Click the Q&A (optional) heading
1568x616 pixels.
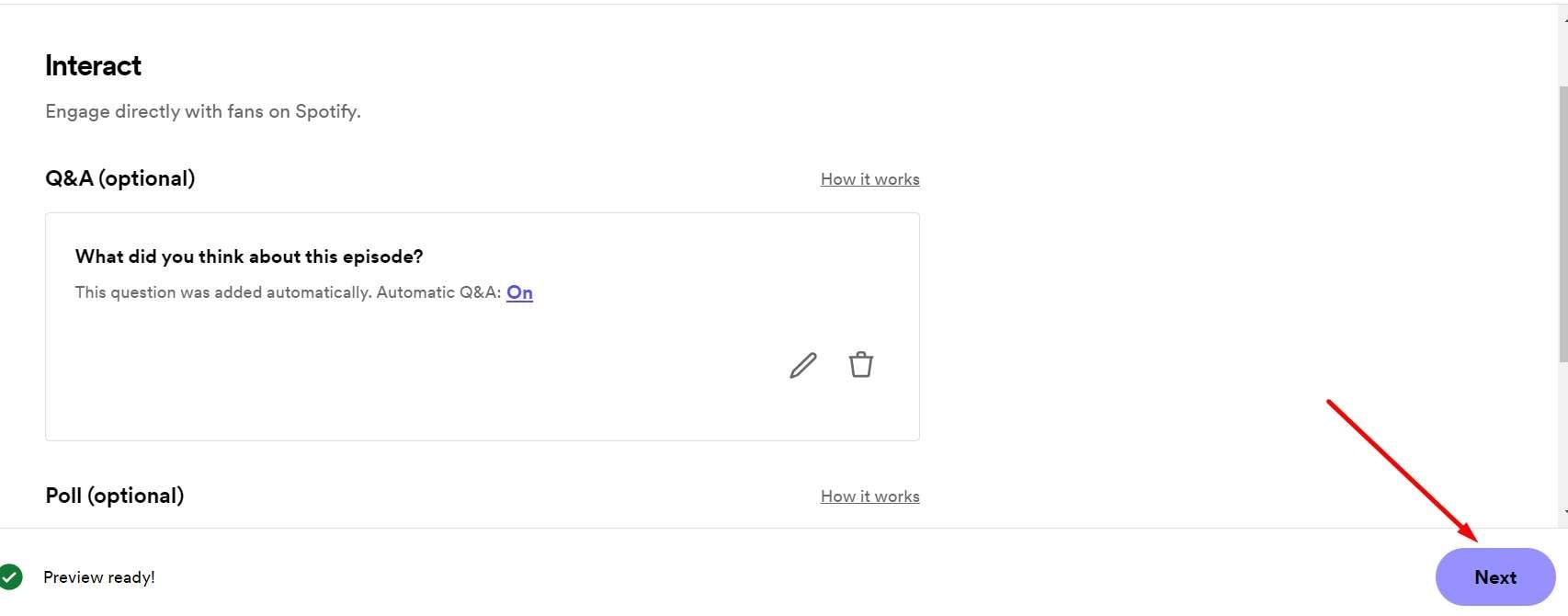click(120, 178)
